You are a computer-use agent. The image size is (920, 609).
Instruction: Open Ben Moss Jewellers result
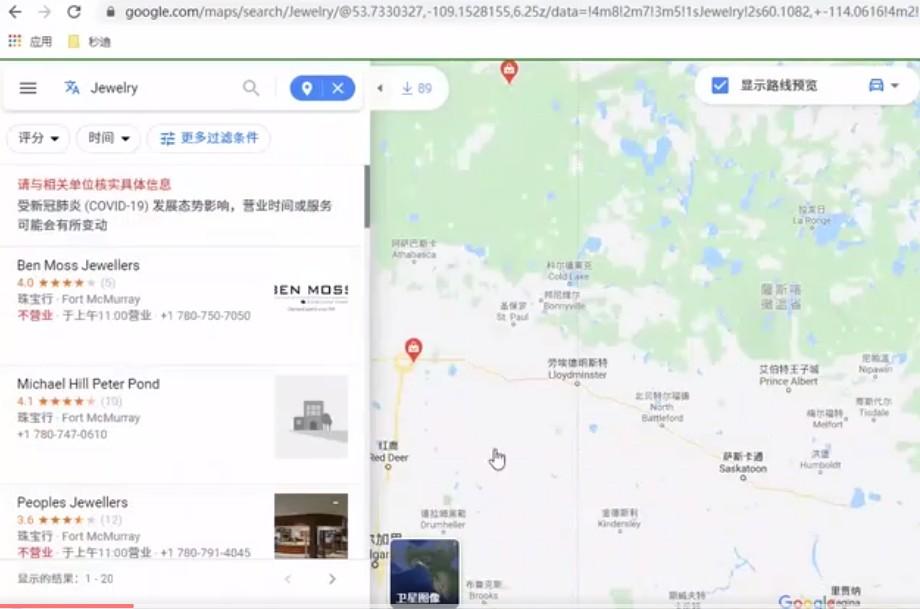78,265
